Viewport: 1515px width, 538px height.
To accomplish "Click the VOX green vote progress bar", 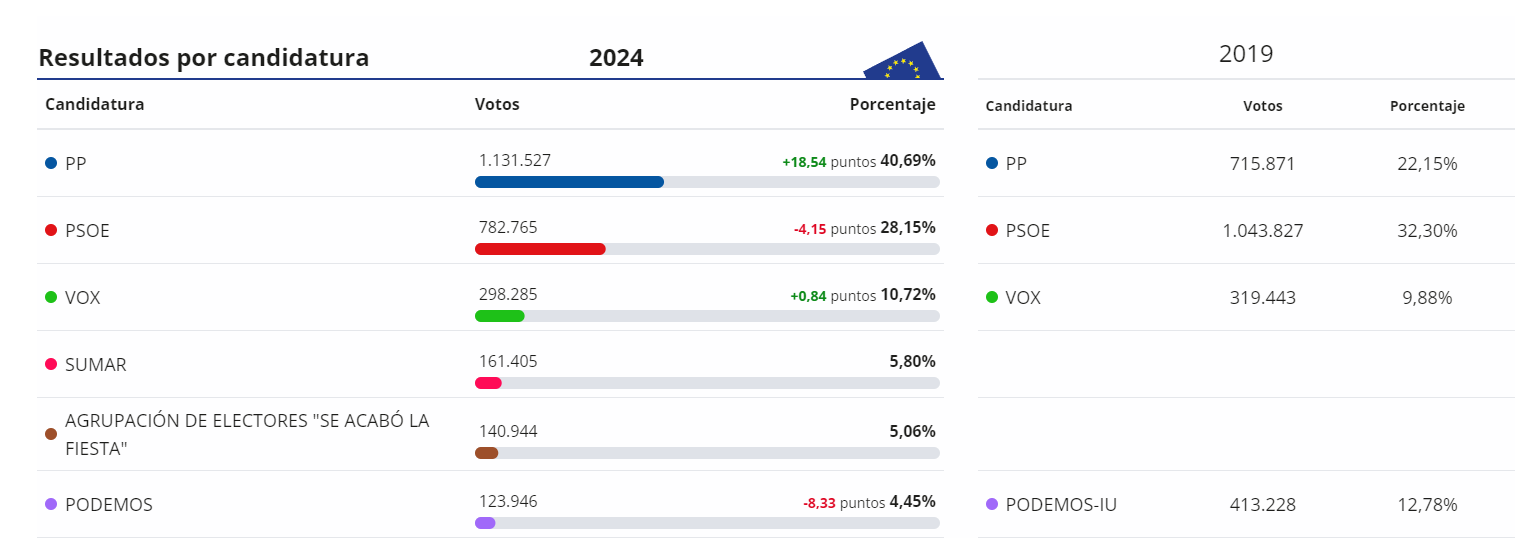I will (x=500, y=316).
